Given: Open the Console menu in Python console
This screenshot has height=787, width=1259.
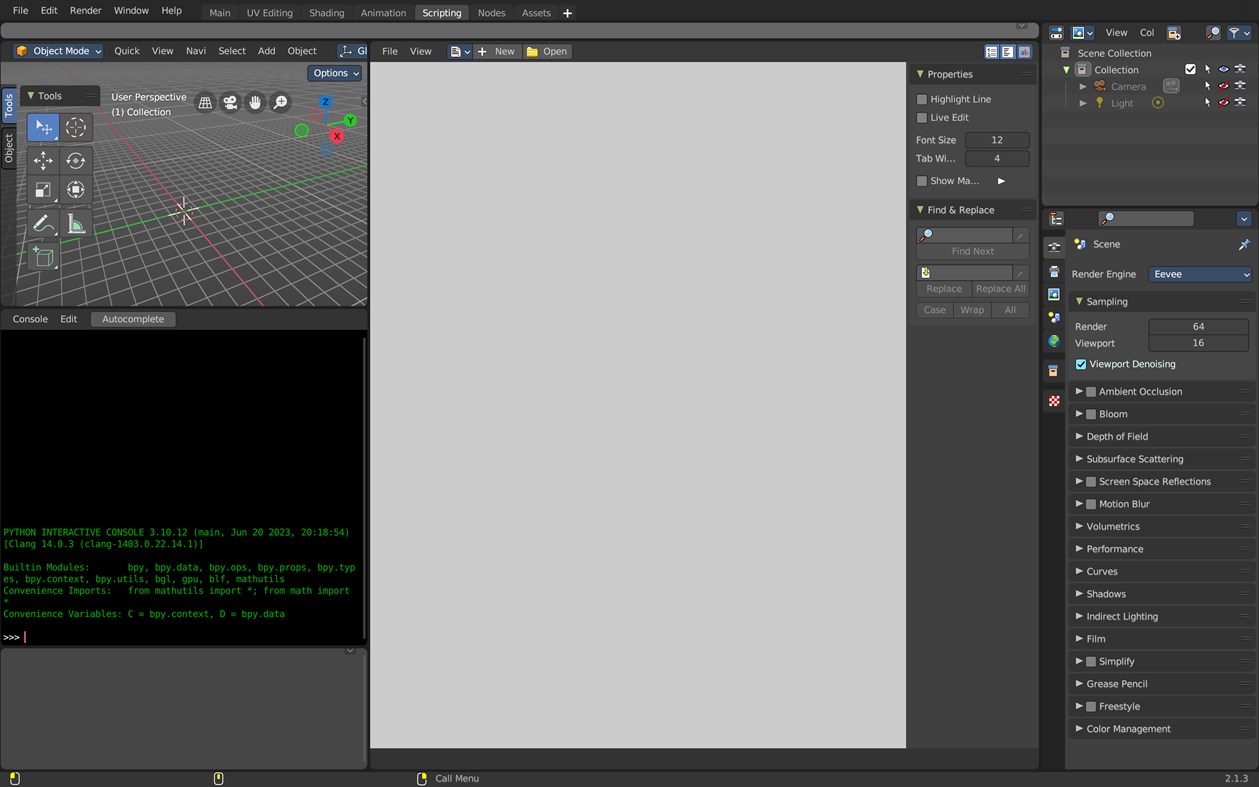Looking at the screenshot, I should point(30,319).
